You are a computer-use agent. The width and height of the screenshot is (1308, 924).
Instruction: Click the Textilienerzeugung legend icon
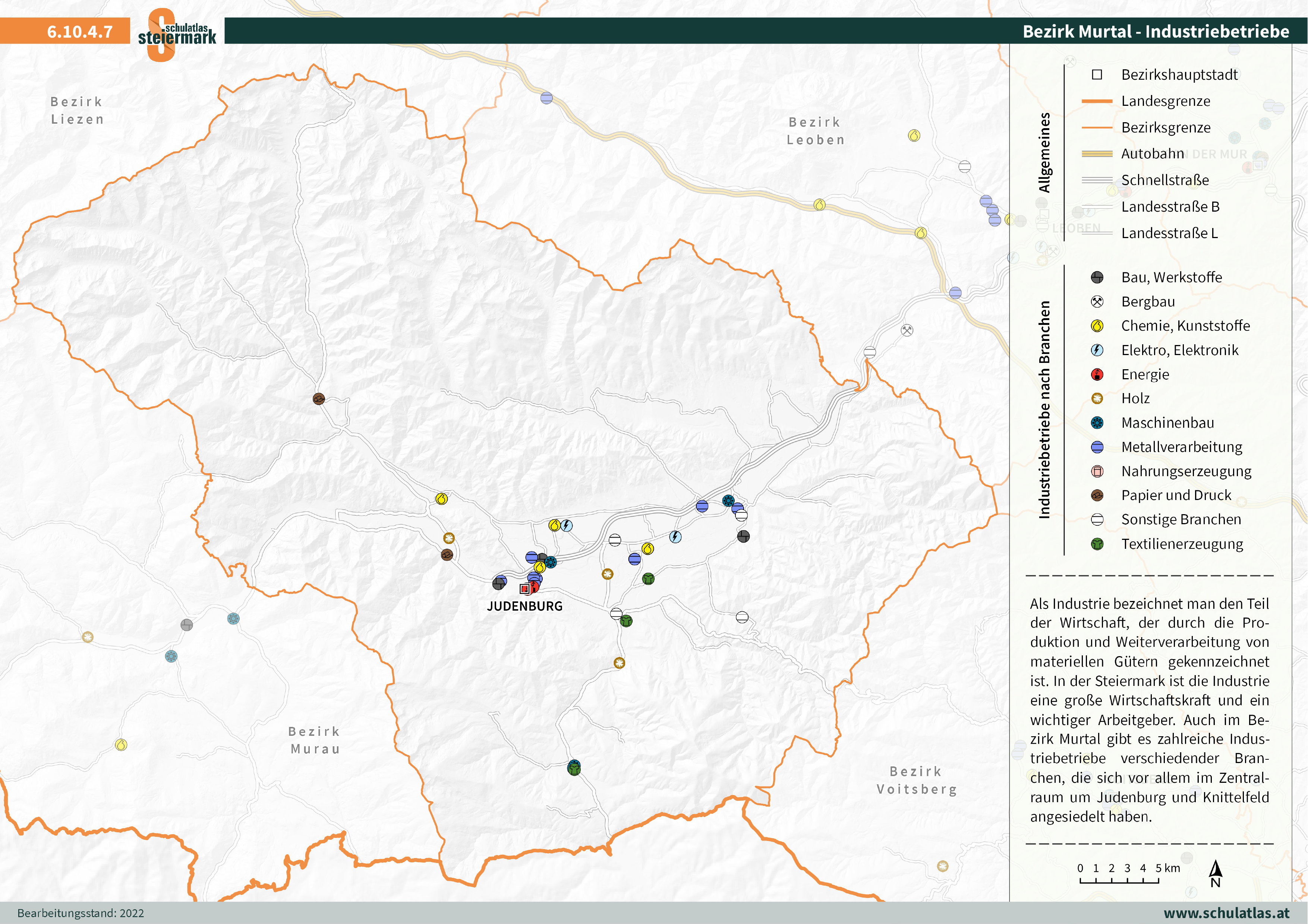pos(1097,544)
